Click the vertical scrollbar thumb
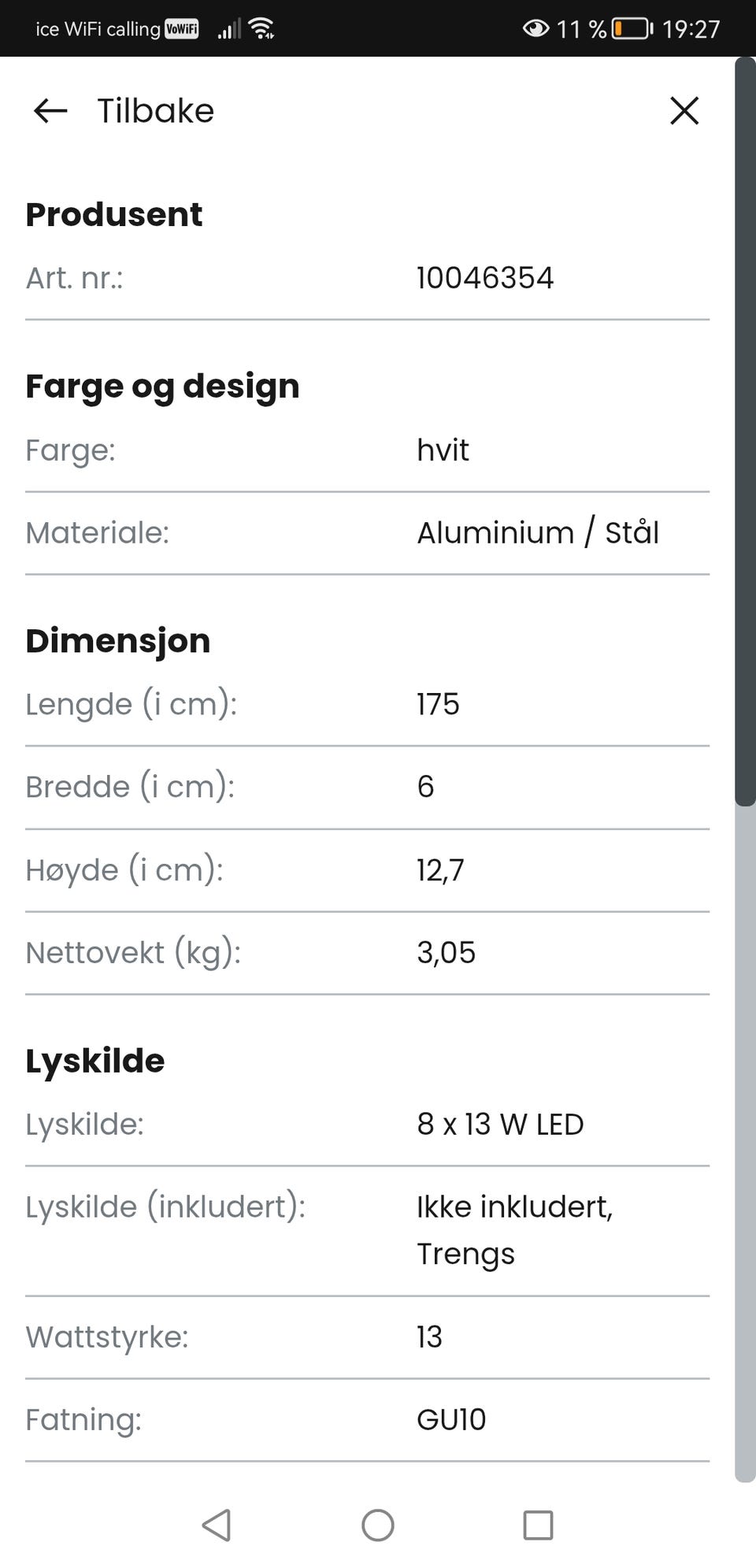 pyautogui.click(x=744, y=432)
